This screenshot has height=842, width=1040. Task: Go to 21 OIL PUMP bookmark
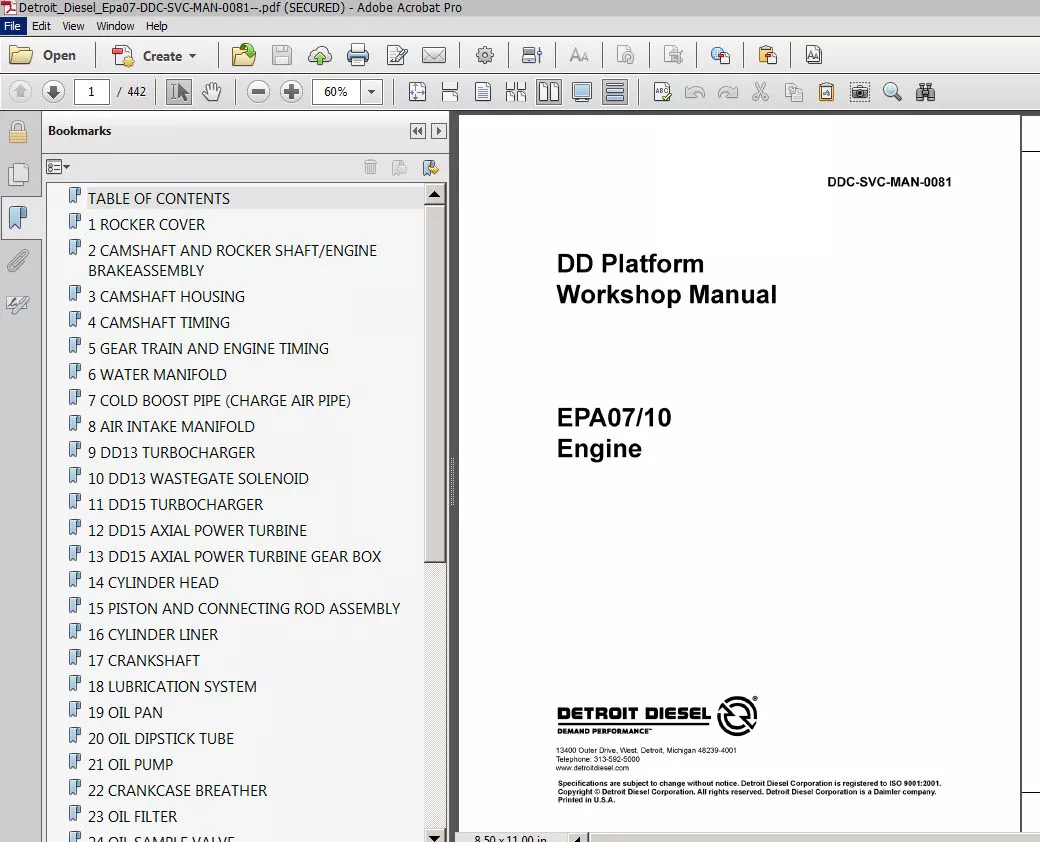pyautogui.click(x=130, y=765)
